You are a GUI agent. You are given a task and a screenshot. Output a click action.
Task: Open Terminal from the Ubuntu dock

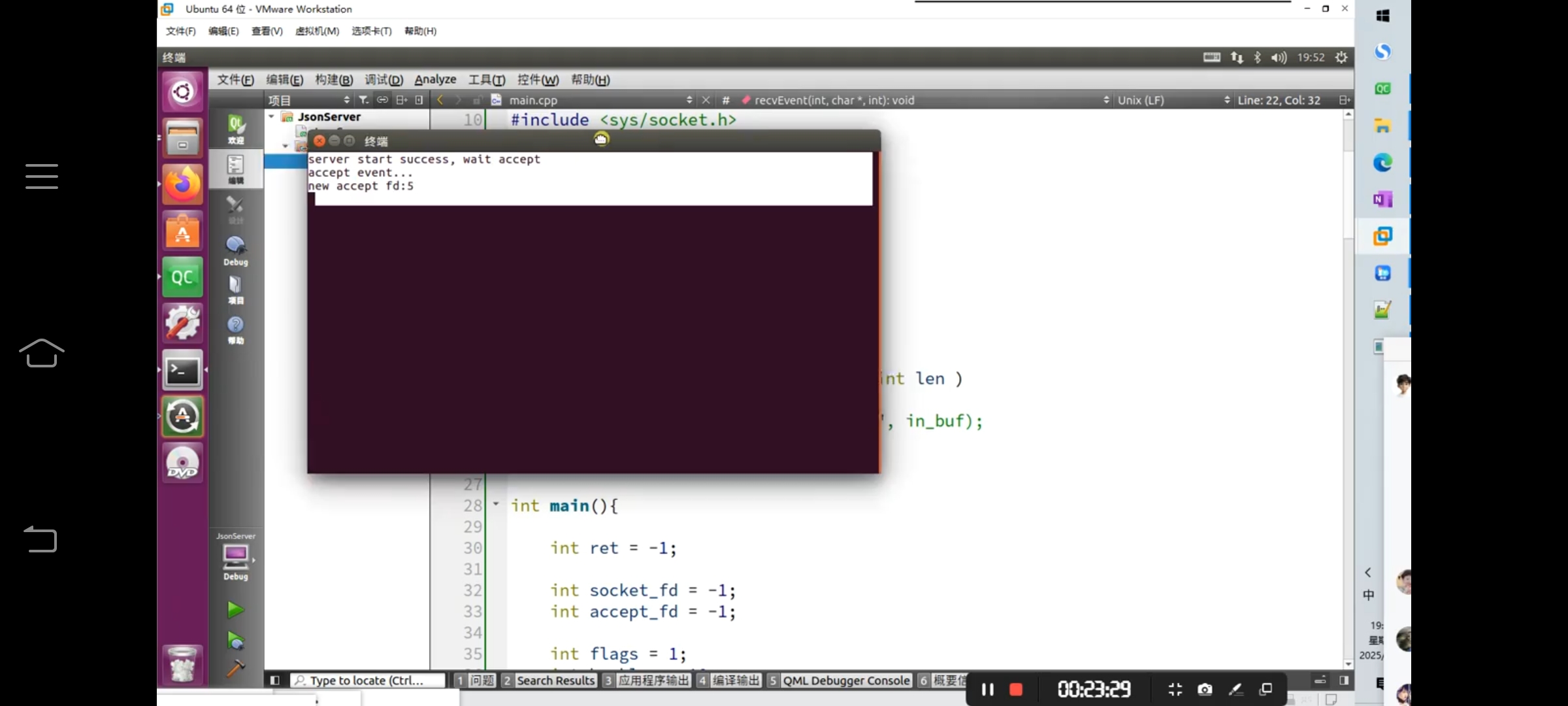coord(182,371)
